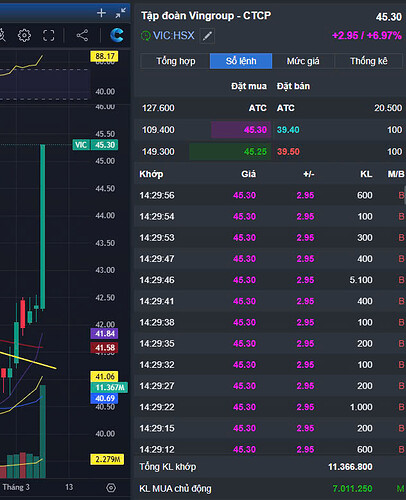Select trade row at 14:29:15
Image resolution: width=406 pixels, height=500 pixels.
(270, 428)
